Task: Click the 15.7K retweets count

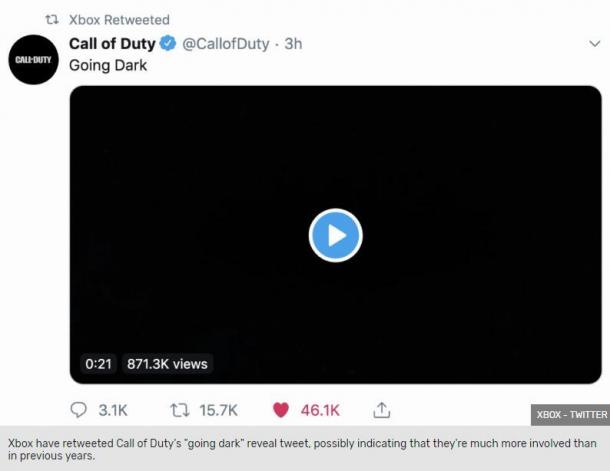Action: pos(218,410)
